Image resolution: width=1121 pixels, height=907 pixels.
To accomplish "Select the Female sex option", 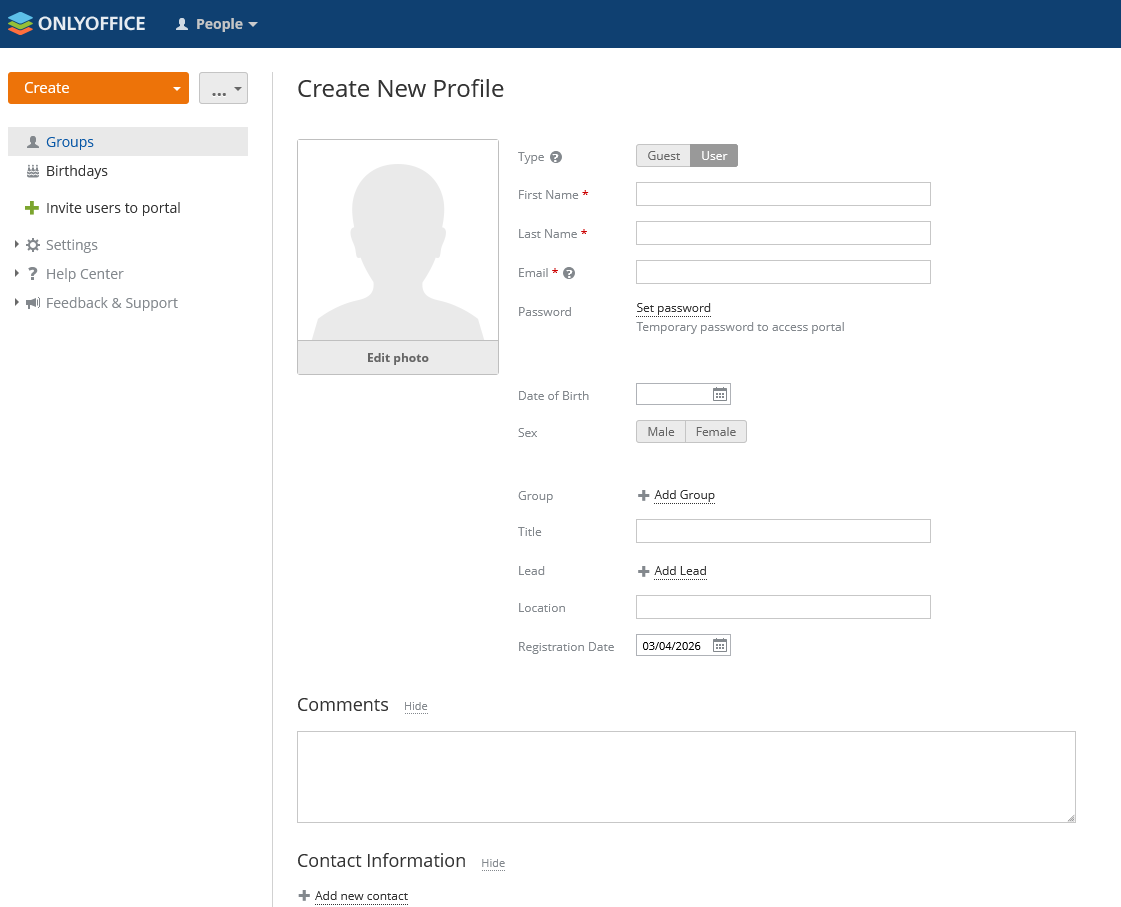I will 715,432.
